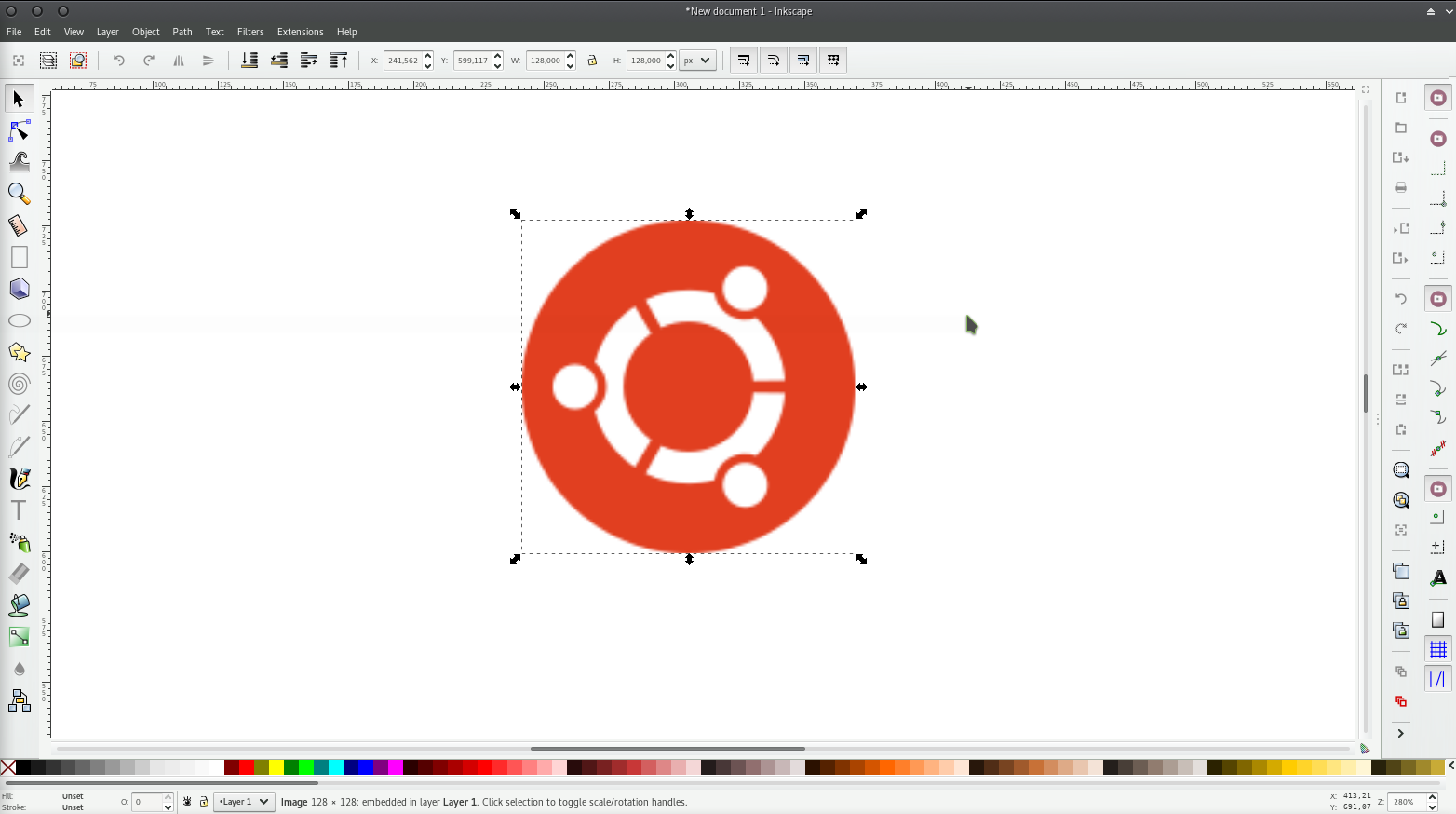Select the Paint Bucket fill tool
This screenshot has height=814, width=1456.
click(19, 605)
